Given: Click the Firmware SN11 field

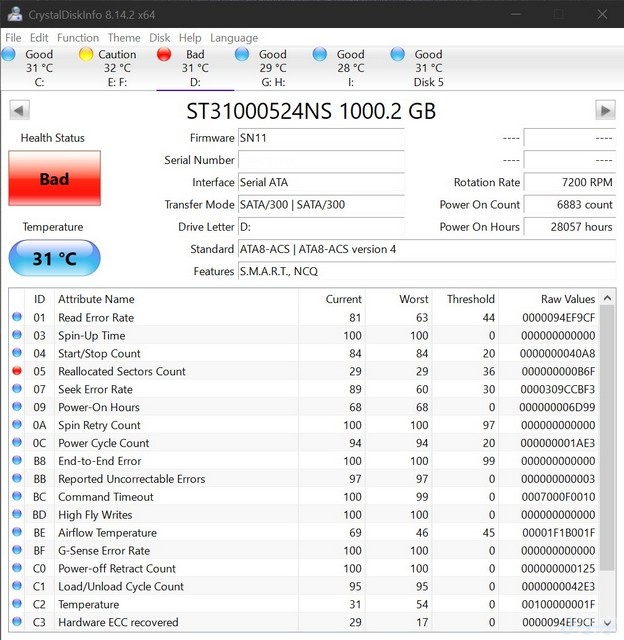Looking at the screenshot, I should 320,138.
